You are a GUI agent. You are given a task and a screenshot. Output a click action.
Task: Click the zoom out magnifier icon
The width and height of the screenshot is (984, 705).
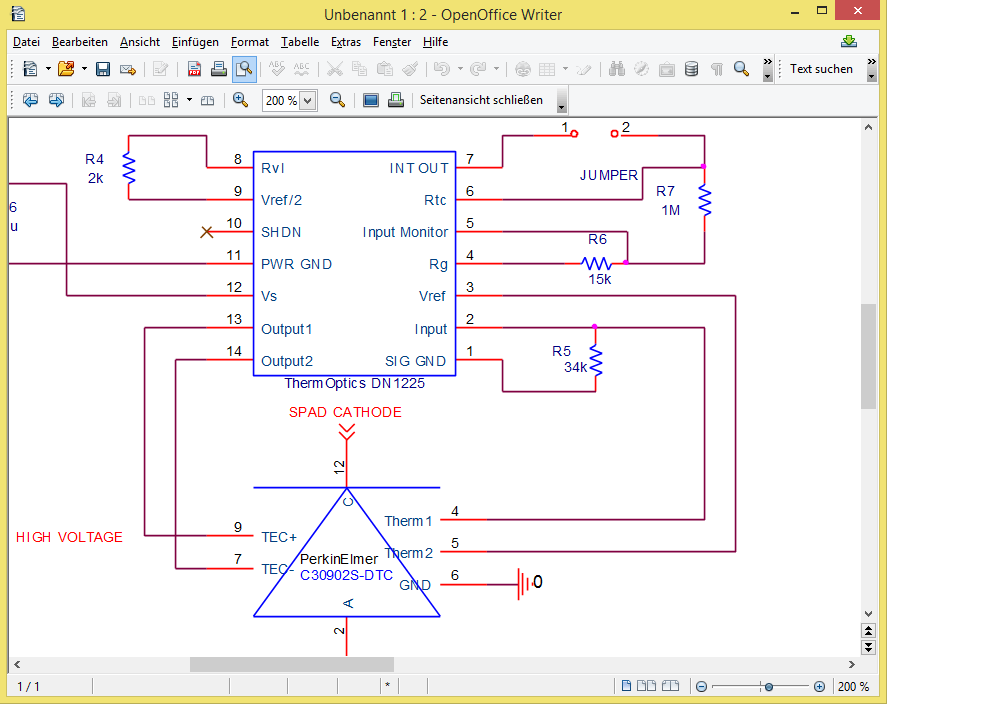coord(337,100)
